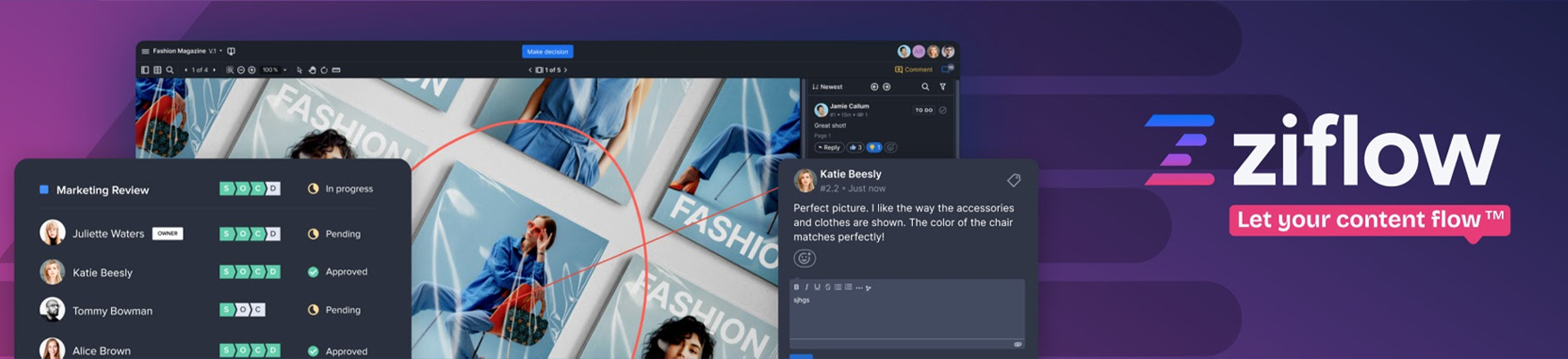1568x359 pixels.
Task: Click the more options ellipsis in reply editor
Action: point(859,288)
